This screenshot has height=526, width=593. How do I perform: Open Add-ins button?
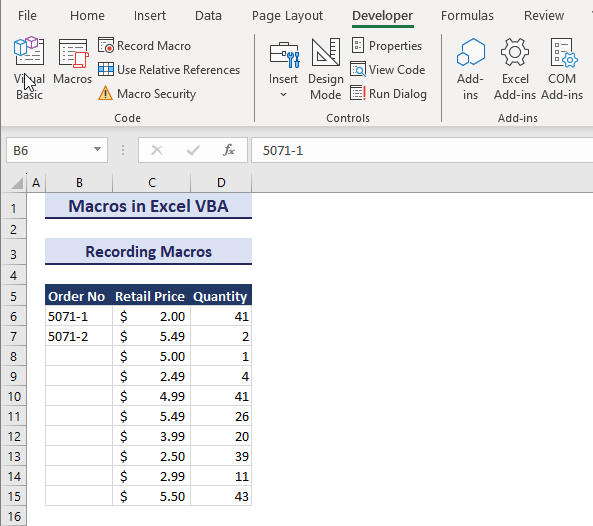[x=470, y=69]
